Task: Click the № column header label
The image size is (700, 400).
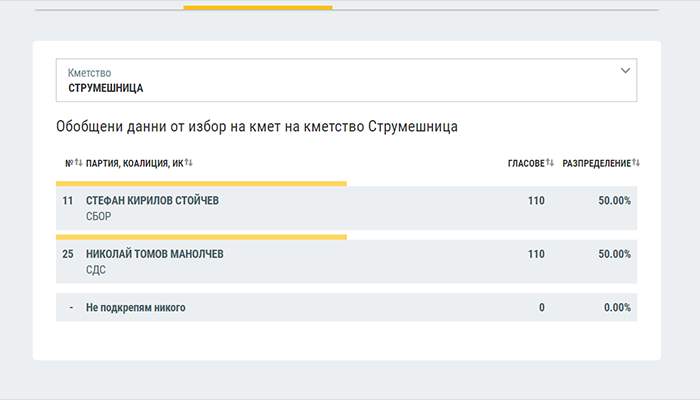Action: point(68,163)
